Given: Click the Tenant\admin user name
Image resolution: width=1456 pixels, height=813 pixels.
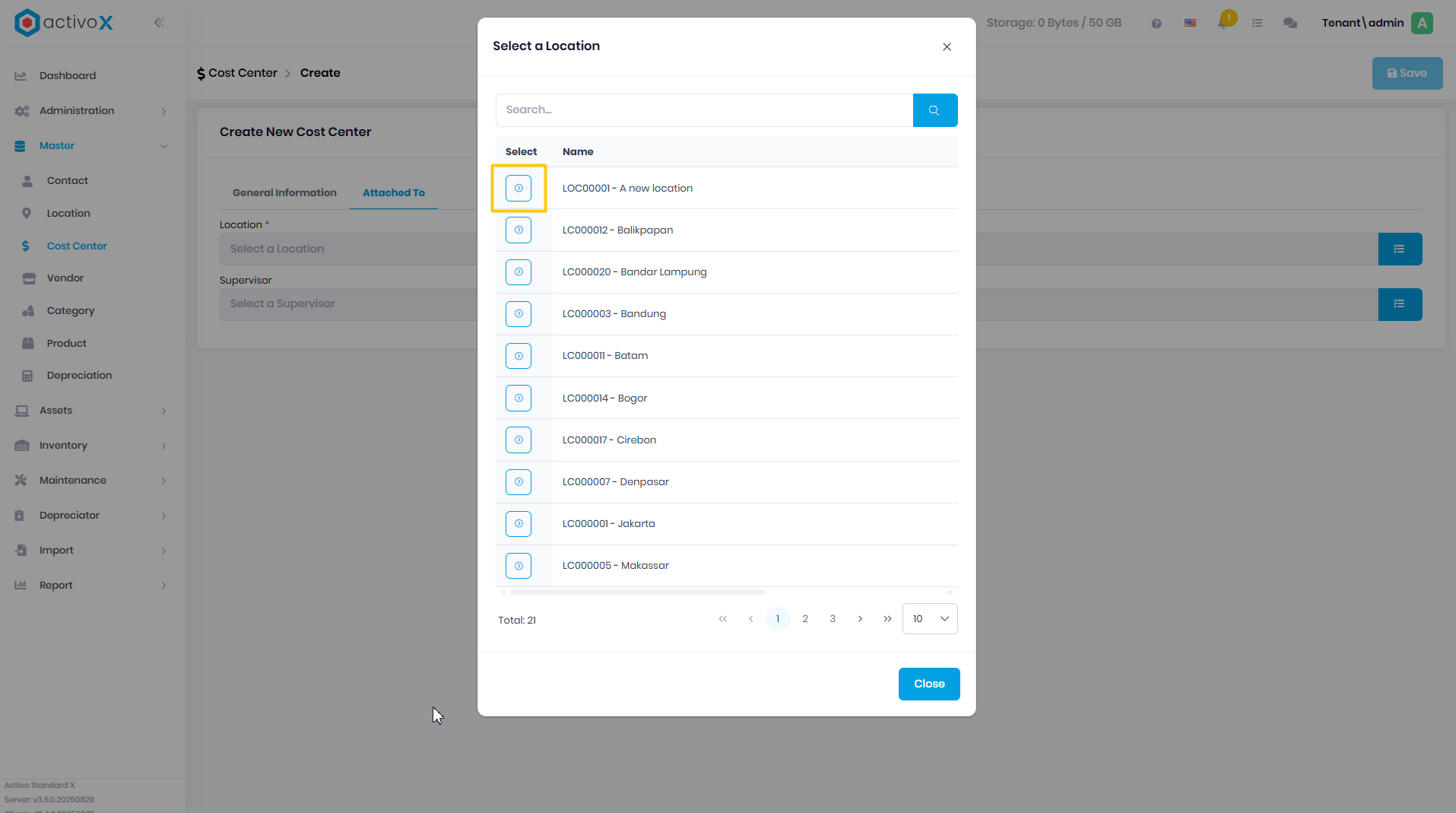Looking at the screenshot, I should point(1362,23).
